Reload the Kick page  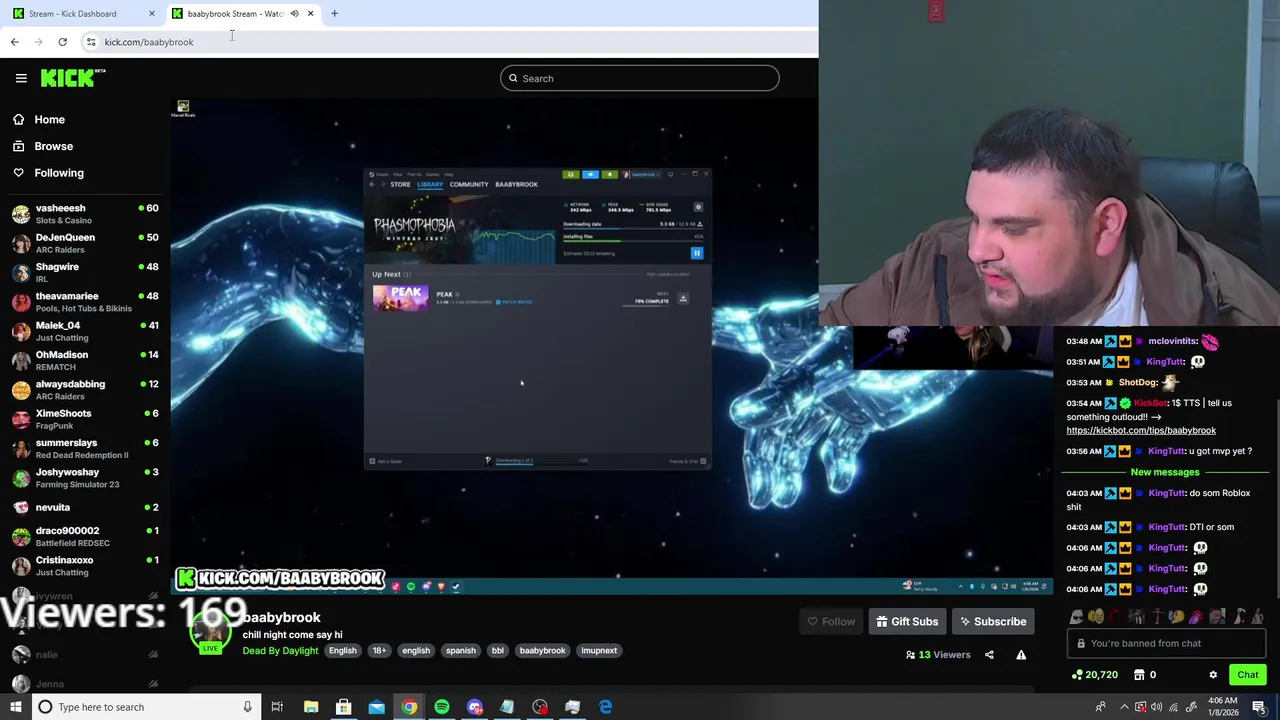[x=62, y=42]
